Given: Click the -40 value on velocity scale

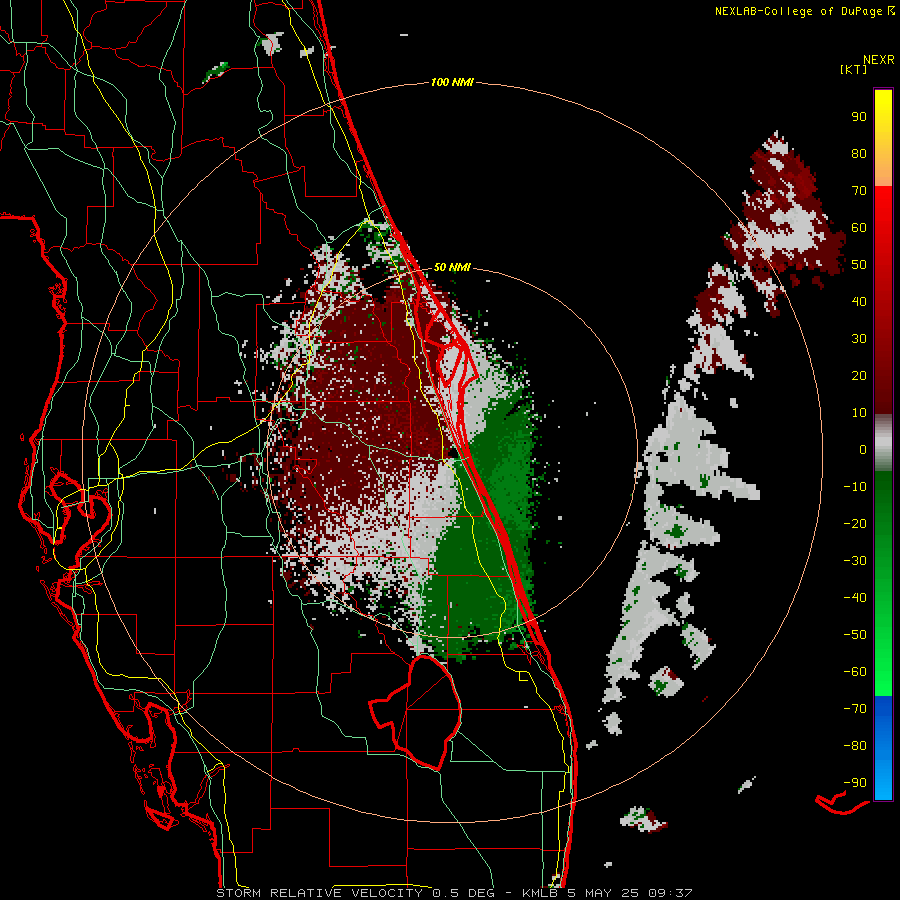Looking at the screenshot, I should coord(855,598).
